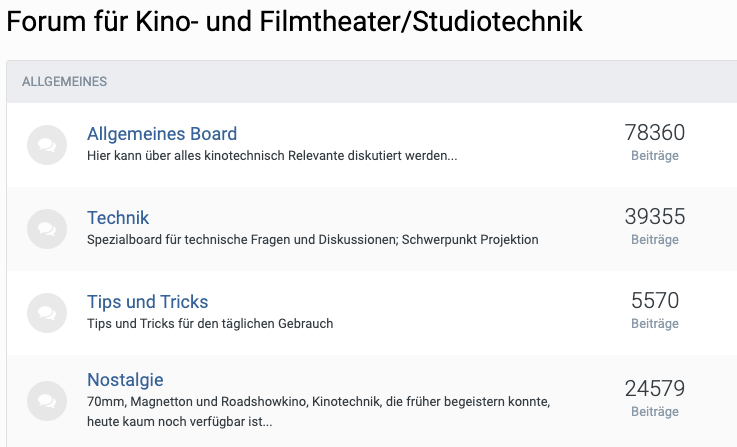Click the Technik forum chat bubble icon

(47, 229)
